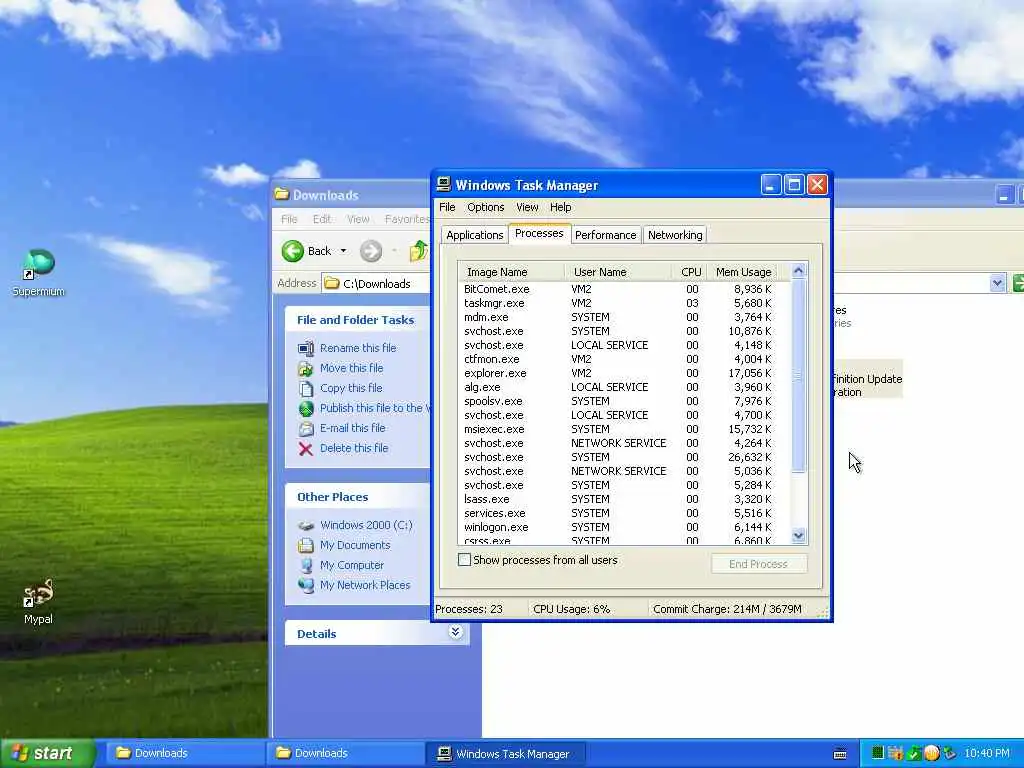This screenshot has height=768, width=1024.
Task: Open the Options menu in Task Manager
Action: (x=485, y=207)
